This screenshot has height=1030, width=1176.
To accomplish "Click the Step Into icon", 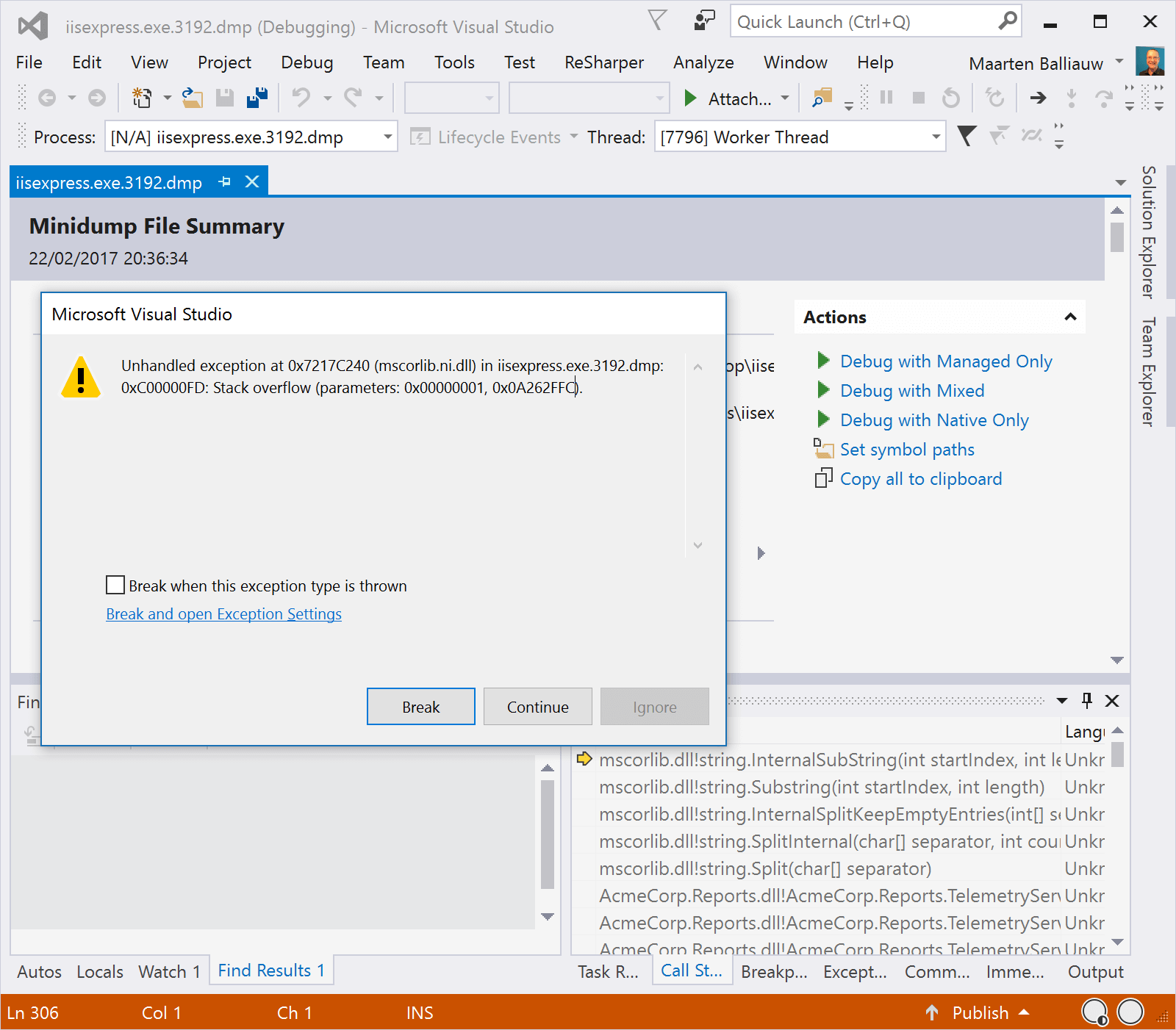I will [x=1072, y=98].
